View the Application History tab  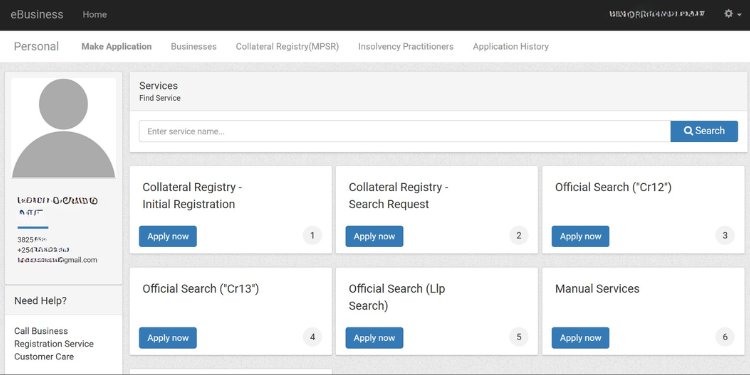pos(511,46)
